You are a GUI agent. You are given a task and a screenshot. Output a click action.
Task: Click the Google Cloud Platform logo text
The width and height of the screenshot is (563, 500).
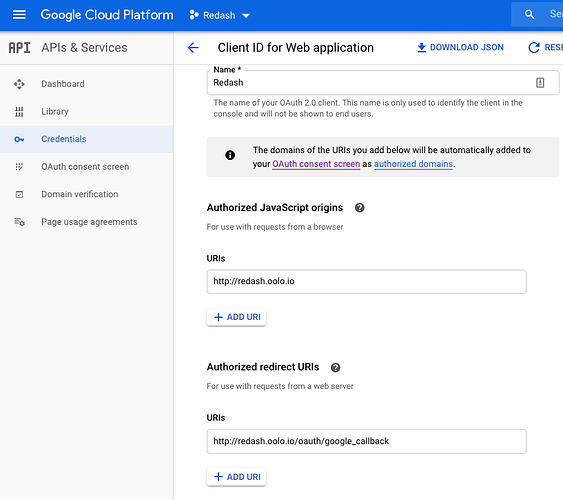click(x=107, y=15)
